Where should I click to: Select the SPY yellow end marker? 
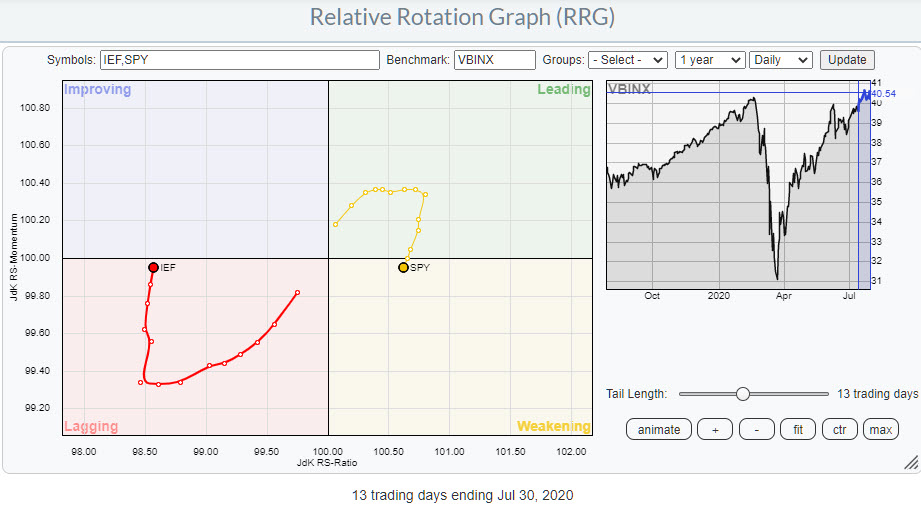click(x=403, y=267)
